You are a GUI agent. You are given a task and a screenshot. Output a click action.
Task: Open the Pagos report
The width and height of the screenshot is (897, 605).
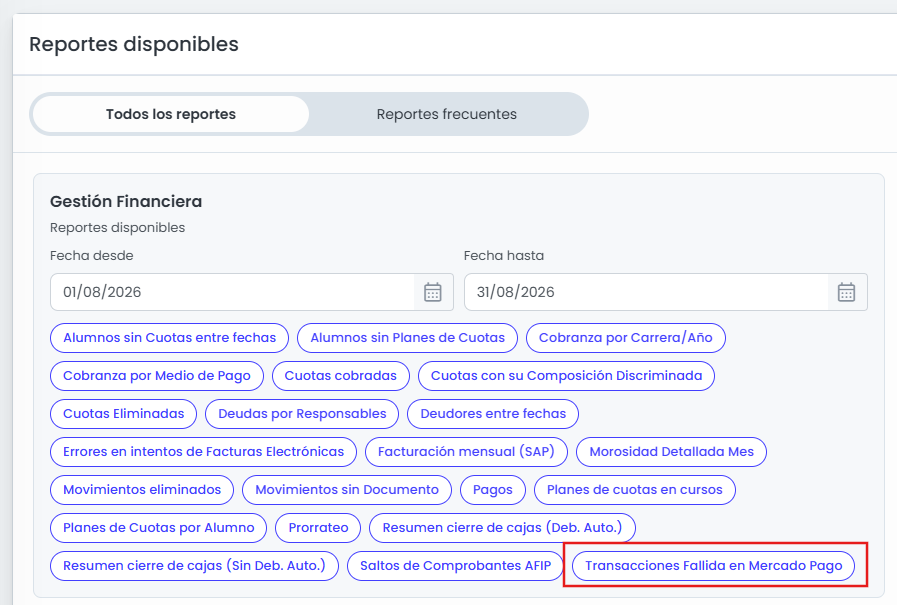point(493,490)
